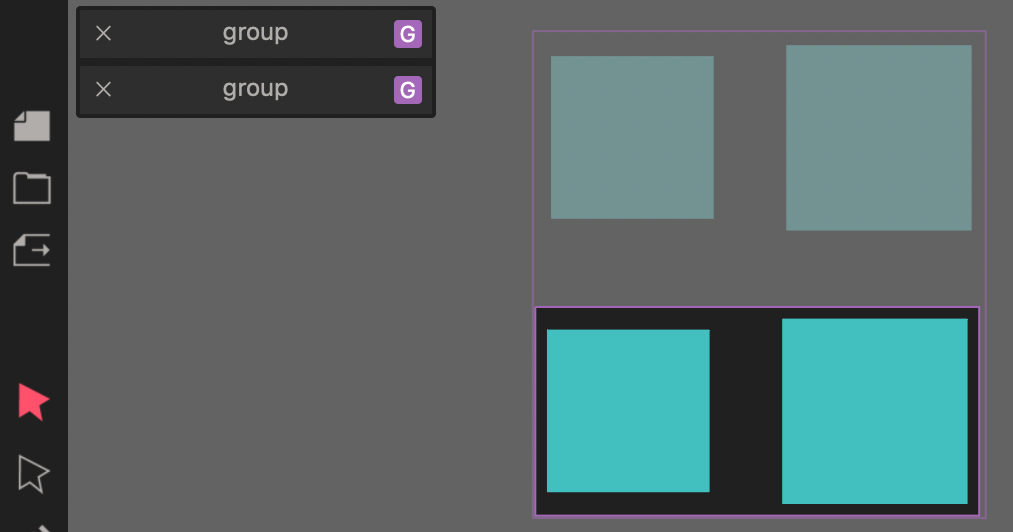The height and width of the screenshot is (532, 1013).
Task: Click the large bright cyan square at bottom right
Action: [874, 411]
